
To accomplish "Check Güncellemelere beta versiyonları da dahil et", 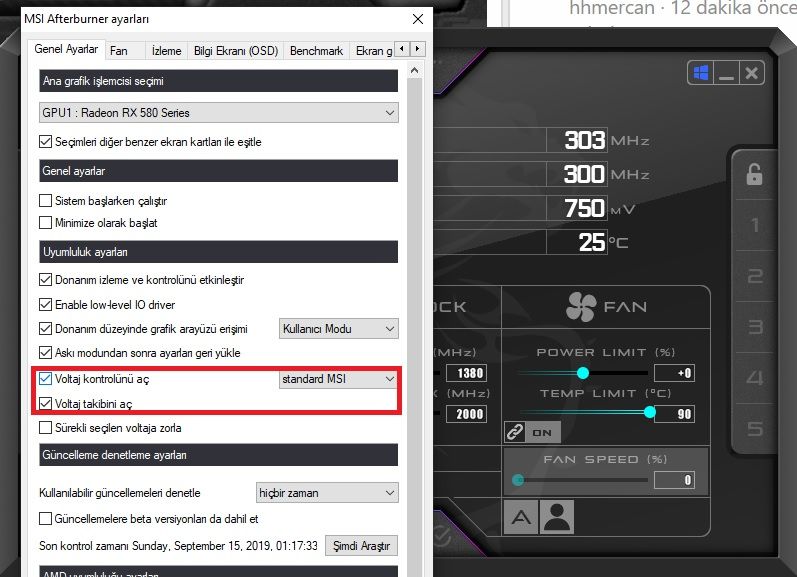I will tap(45, 519).
